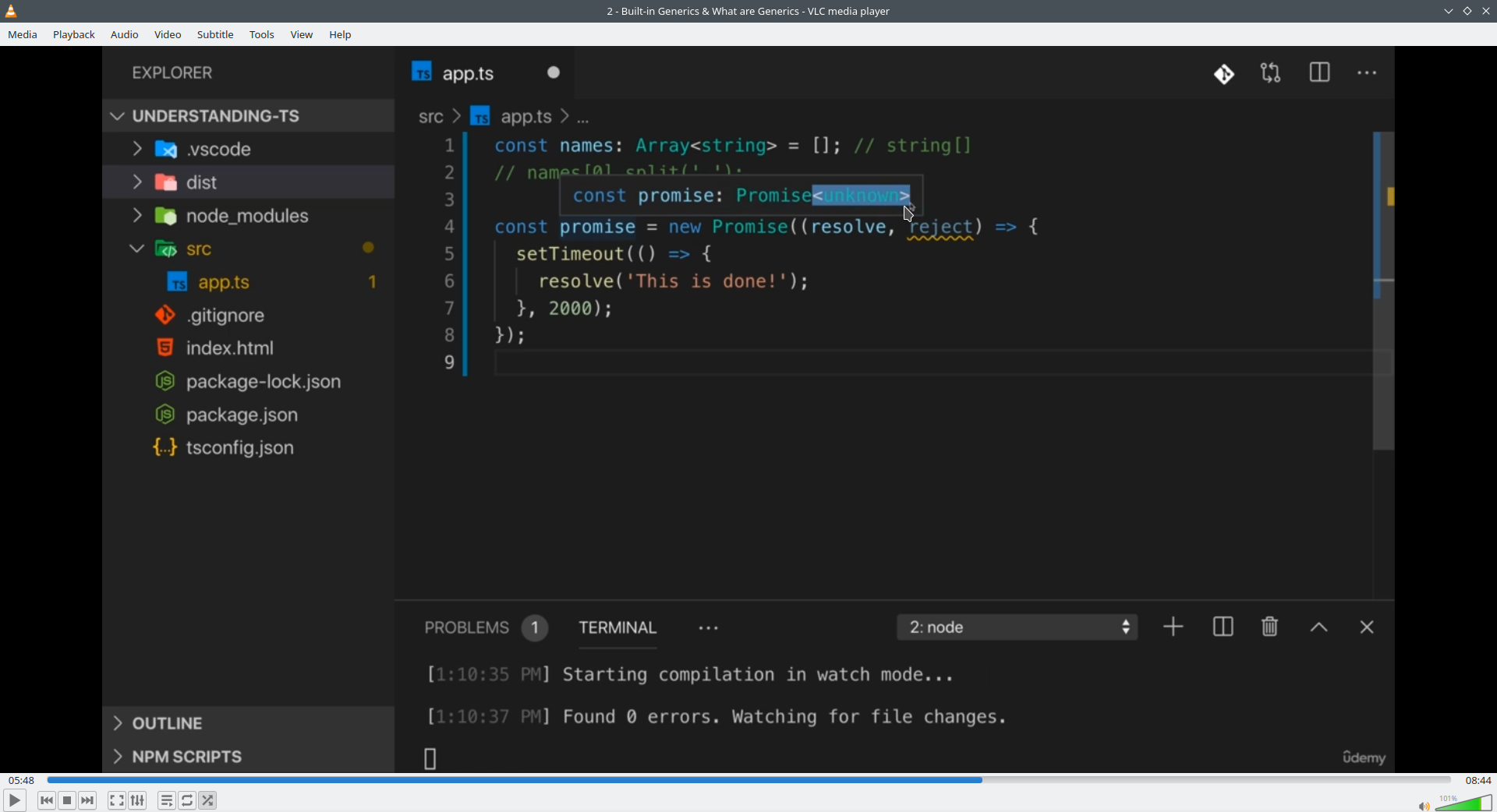The image size is (1497, 812).
Task: Switch to the PROBLEMS tab
Action: [x=485, y=628]
